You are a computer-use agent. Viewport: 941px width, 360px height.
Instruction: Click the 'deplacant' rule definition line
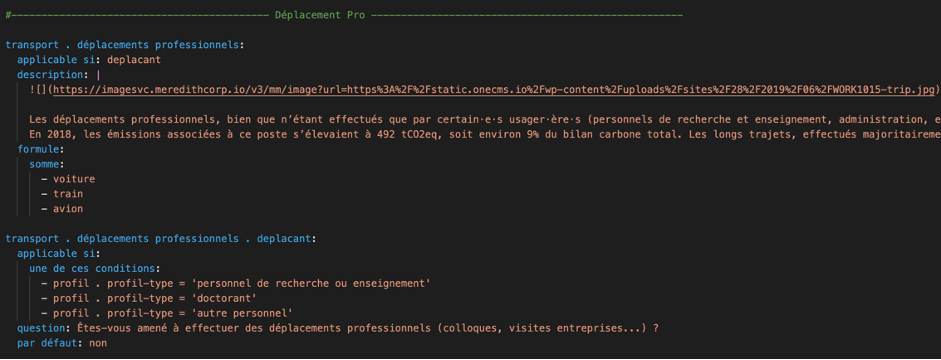161,239
